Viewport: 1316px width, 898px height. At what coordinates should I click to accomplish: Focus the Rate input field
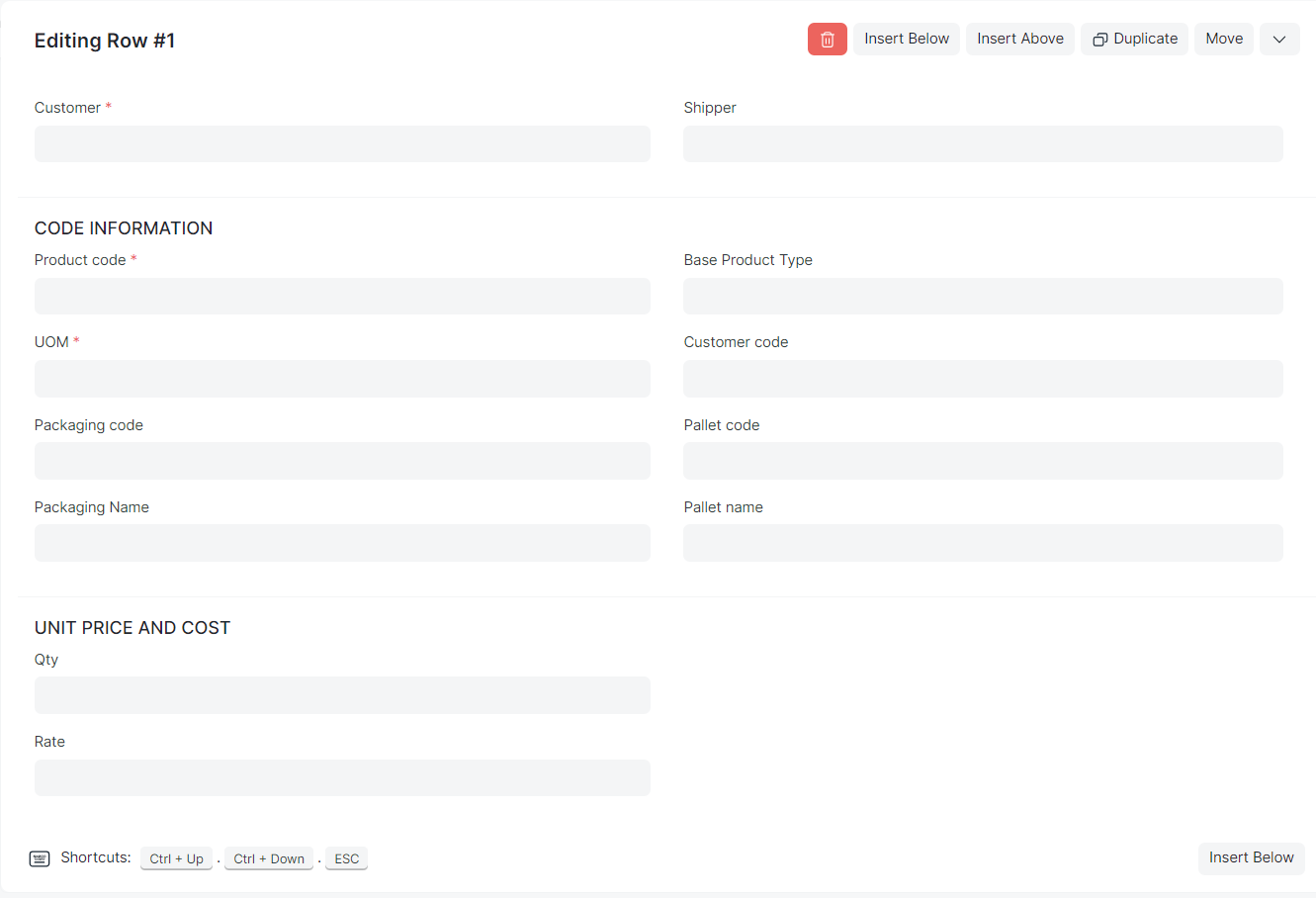(342, 778)
